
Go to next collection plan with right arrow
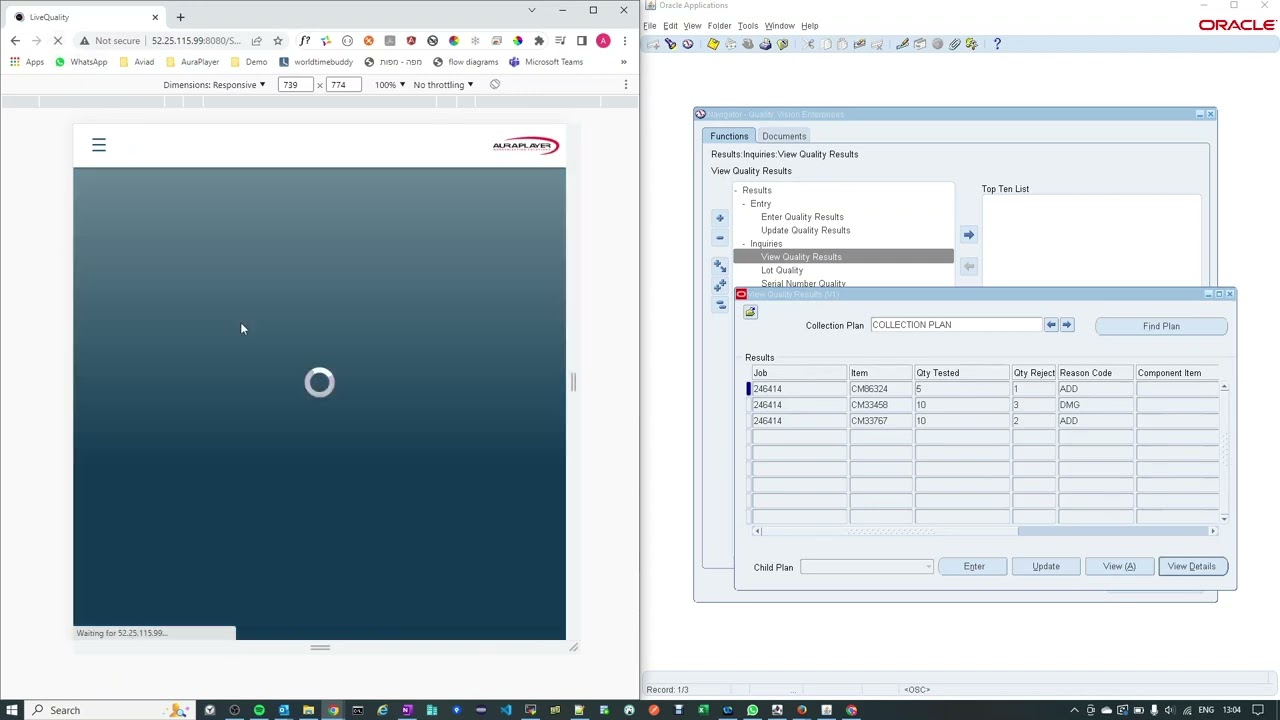1067,325
